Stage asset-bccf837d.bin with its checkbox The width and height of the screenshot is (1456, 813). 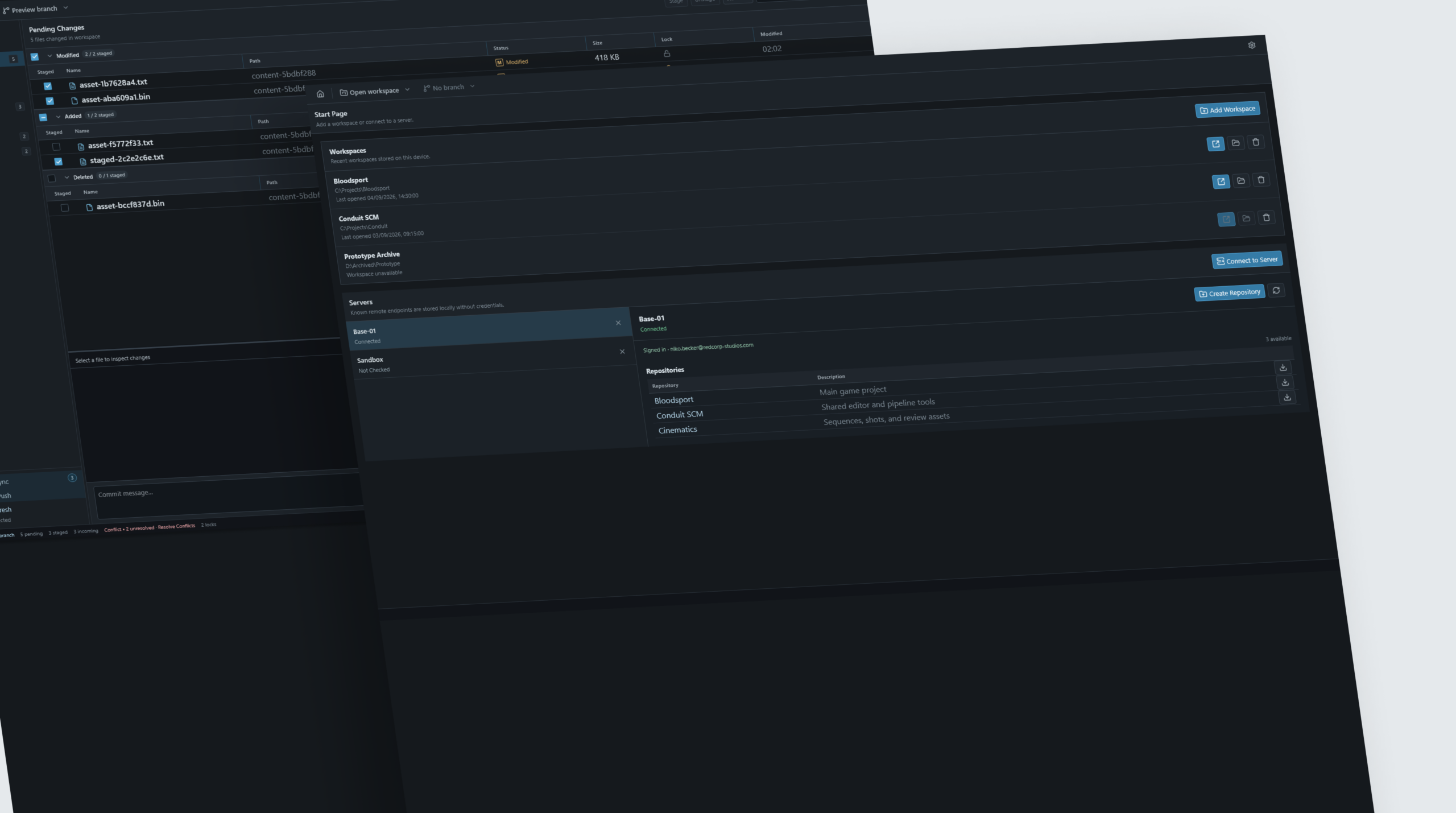coord(65,208)
